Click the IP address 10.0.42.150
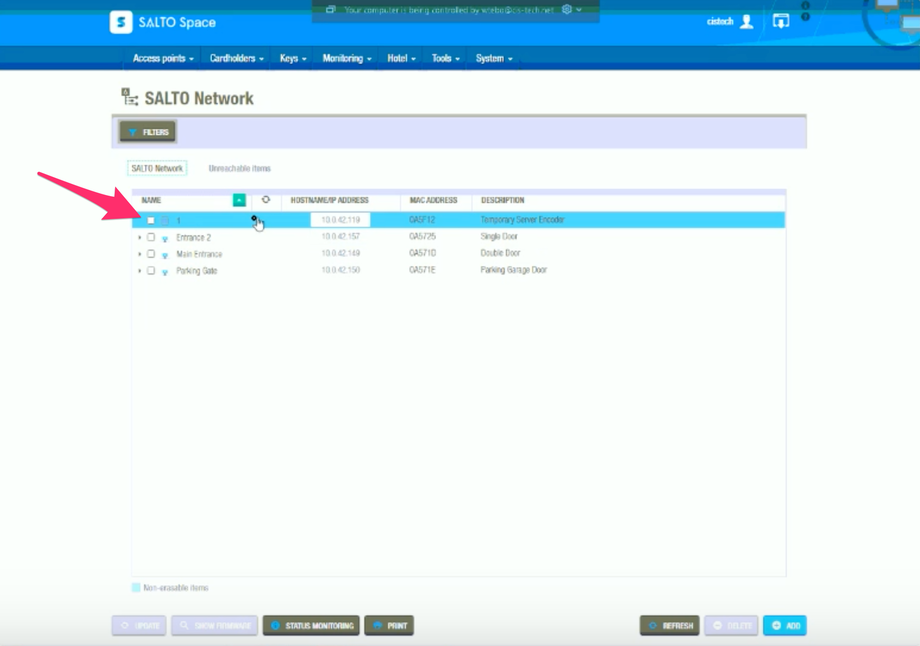Screen dimensions: 920x646 [340, 270]
